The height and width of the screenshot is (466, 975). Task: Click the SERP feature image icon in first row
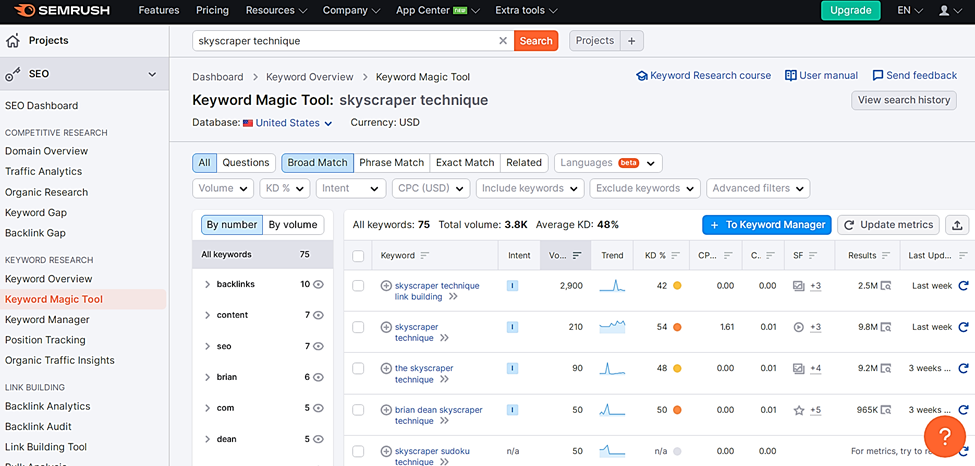799,286
